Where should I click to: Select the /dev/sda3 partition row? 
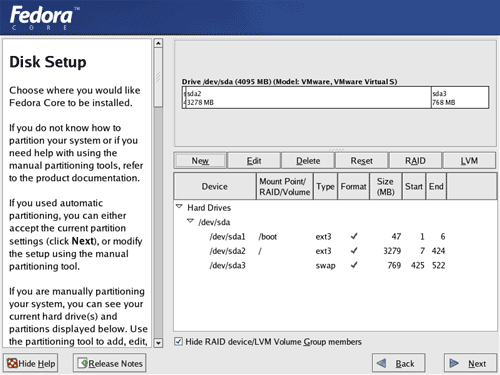pyautogui.click(x=335, y=265)
